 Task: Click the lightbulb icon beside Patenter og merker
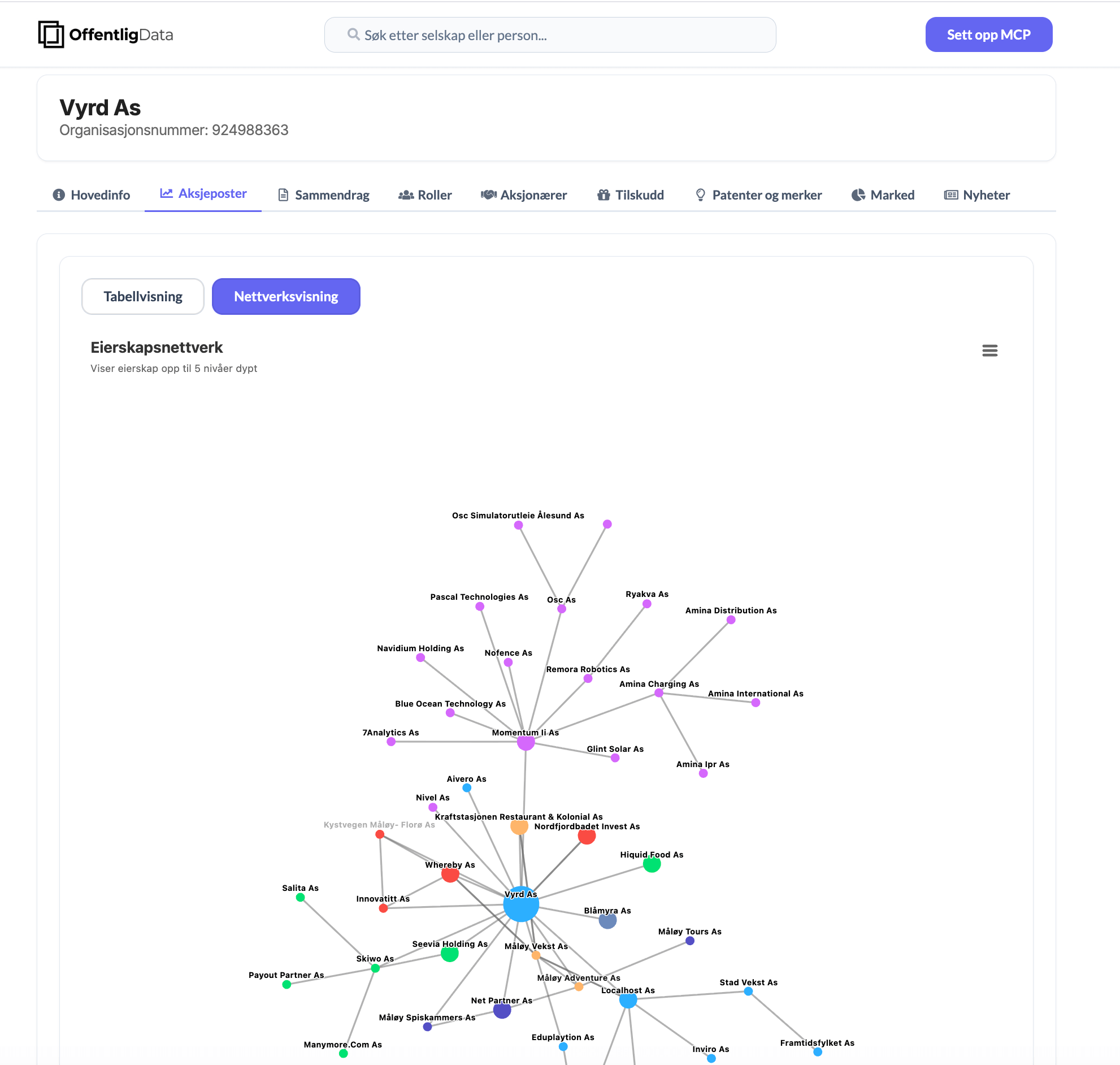[700, 194]
